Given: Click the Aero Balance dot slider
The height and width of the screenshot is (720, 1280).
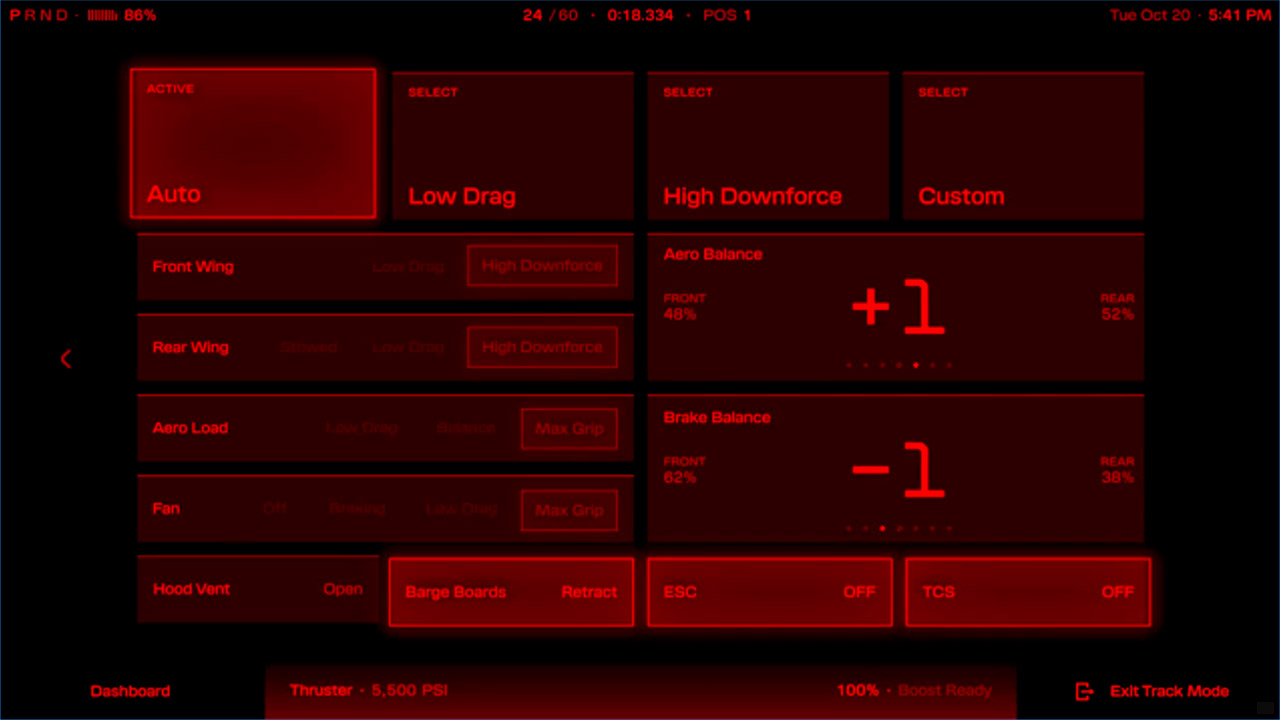Looking at the screenshot, I should pos(899,365).
